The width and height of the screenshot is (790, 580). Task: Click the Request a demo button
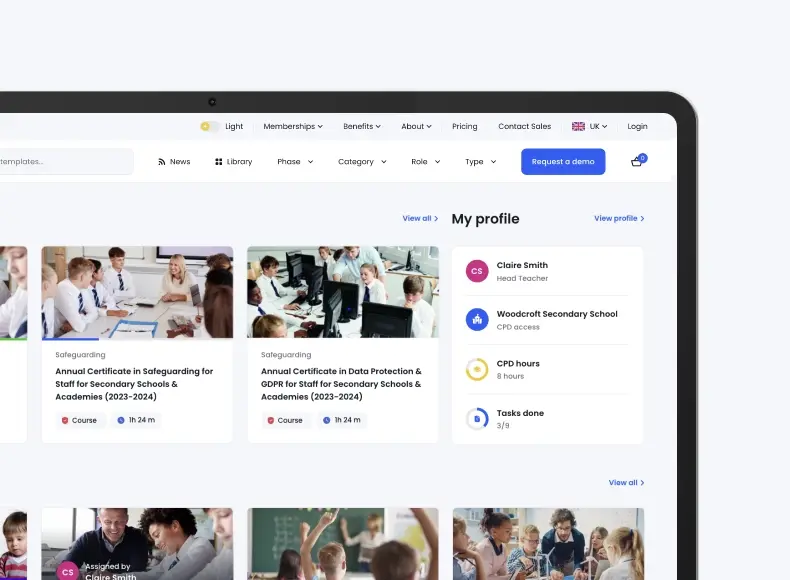(x=563, y=162)
